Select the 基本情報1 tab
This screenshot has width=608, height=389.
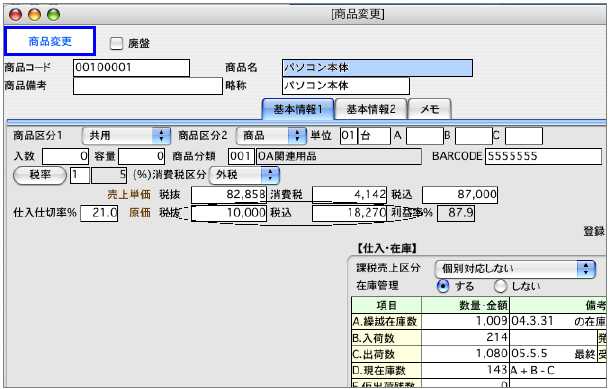(x=298, y=109)
